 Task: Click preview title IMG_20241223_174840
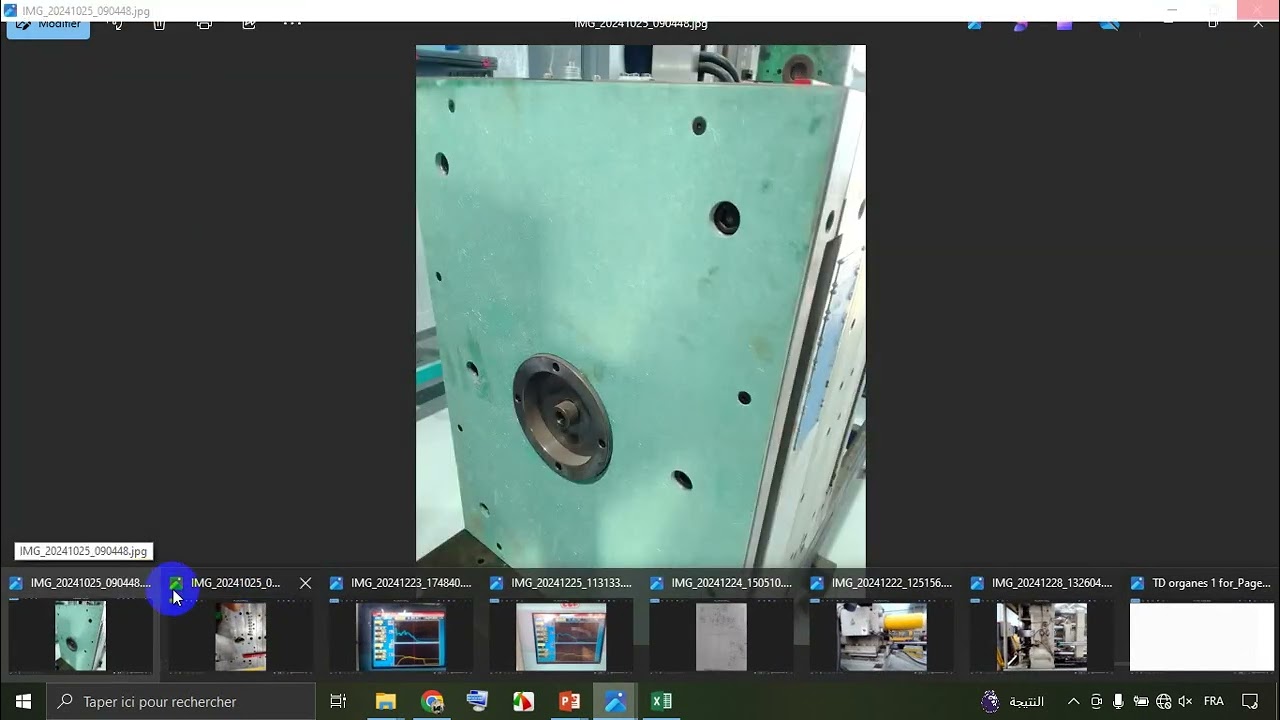(x=411, y=583)
